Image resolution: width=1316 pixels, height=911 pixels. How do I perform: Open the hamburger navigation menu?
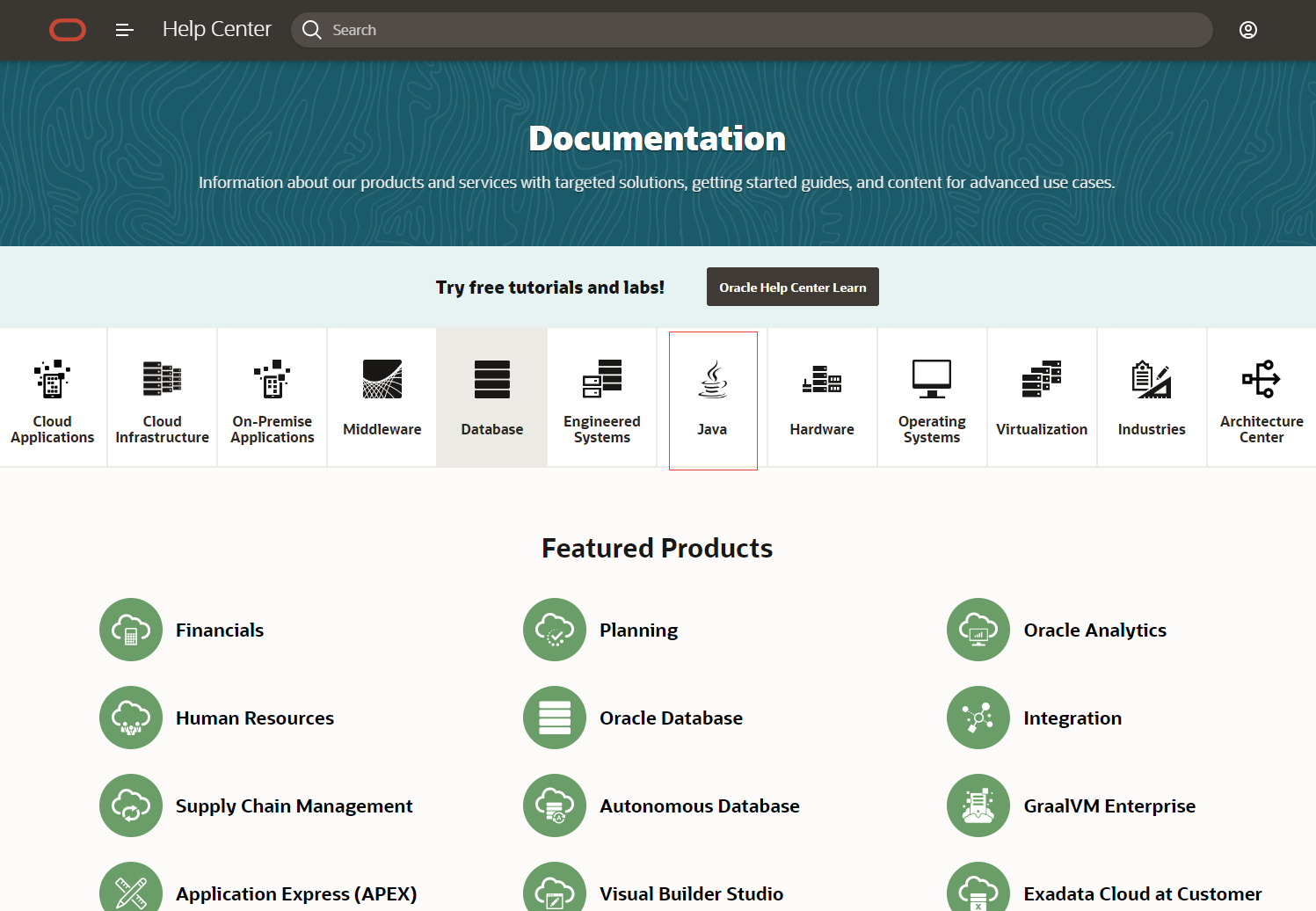click(x=125, y=30)
